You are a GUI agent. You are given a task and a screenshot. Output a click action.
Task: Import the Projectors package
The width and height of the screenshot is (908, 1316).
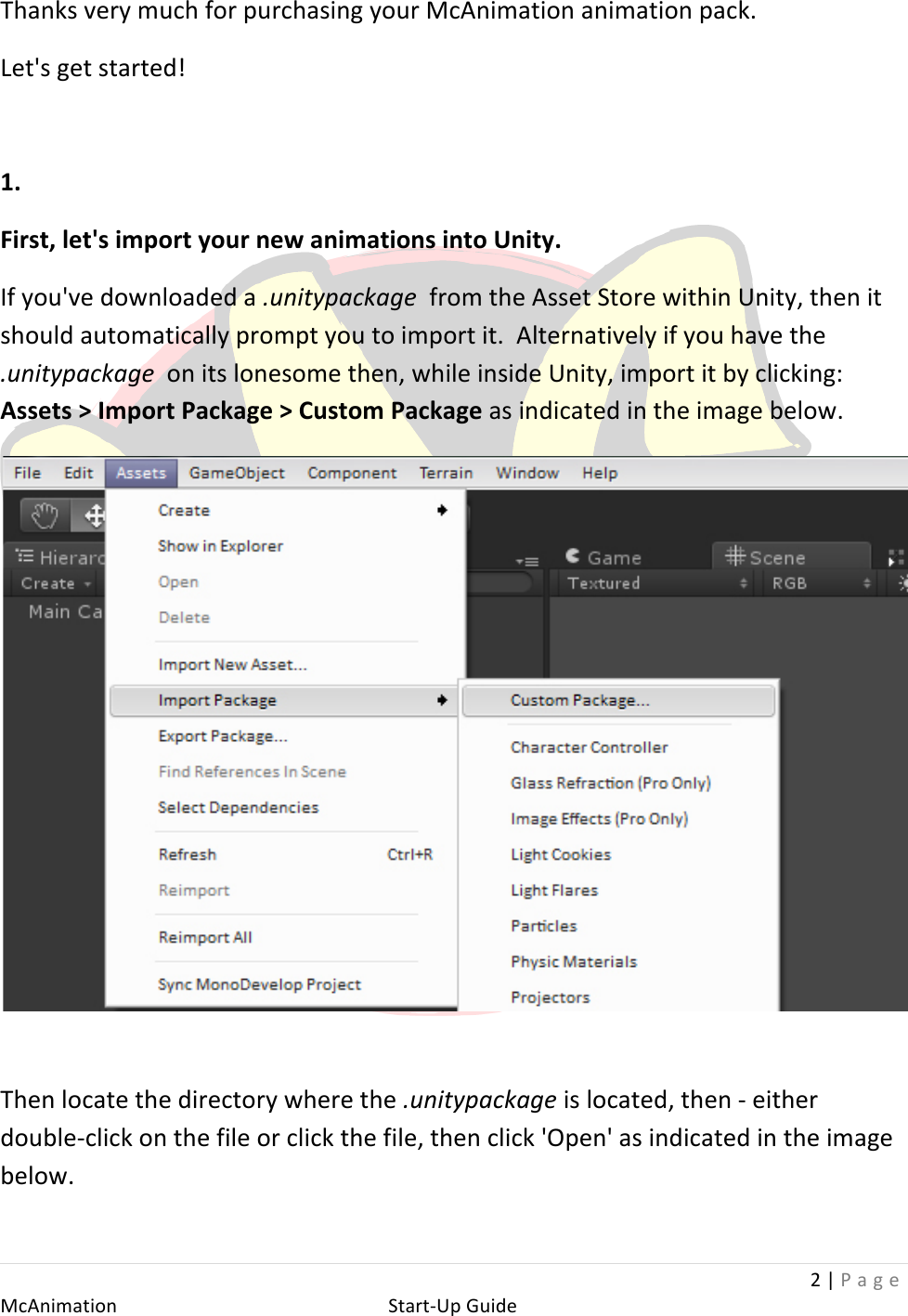550,997
